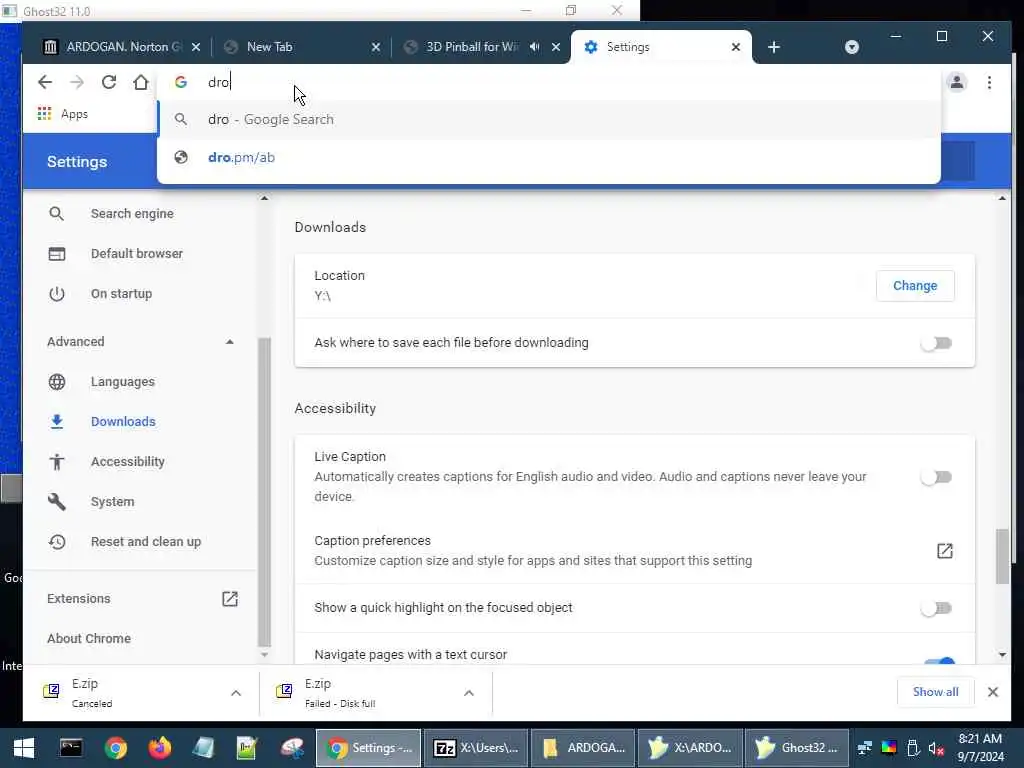Open the tab search dropdown circle
The height and width of the screenshot is (768, 1024).
pos(852,47)
